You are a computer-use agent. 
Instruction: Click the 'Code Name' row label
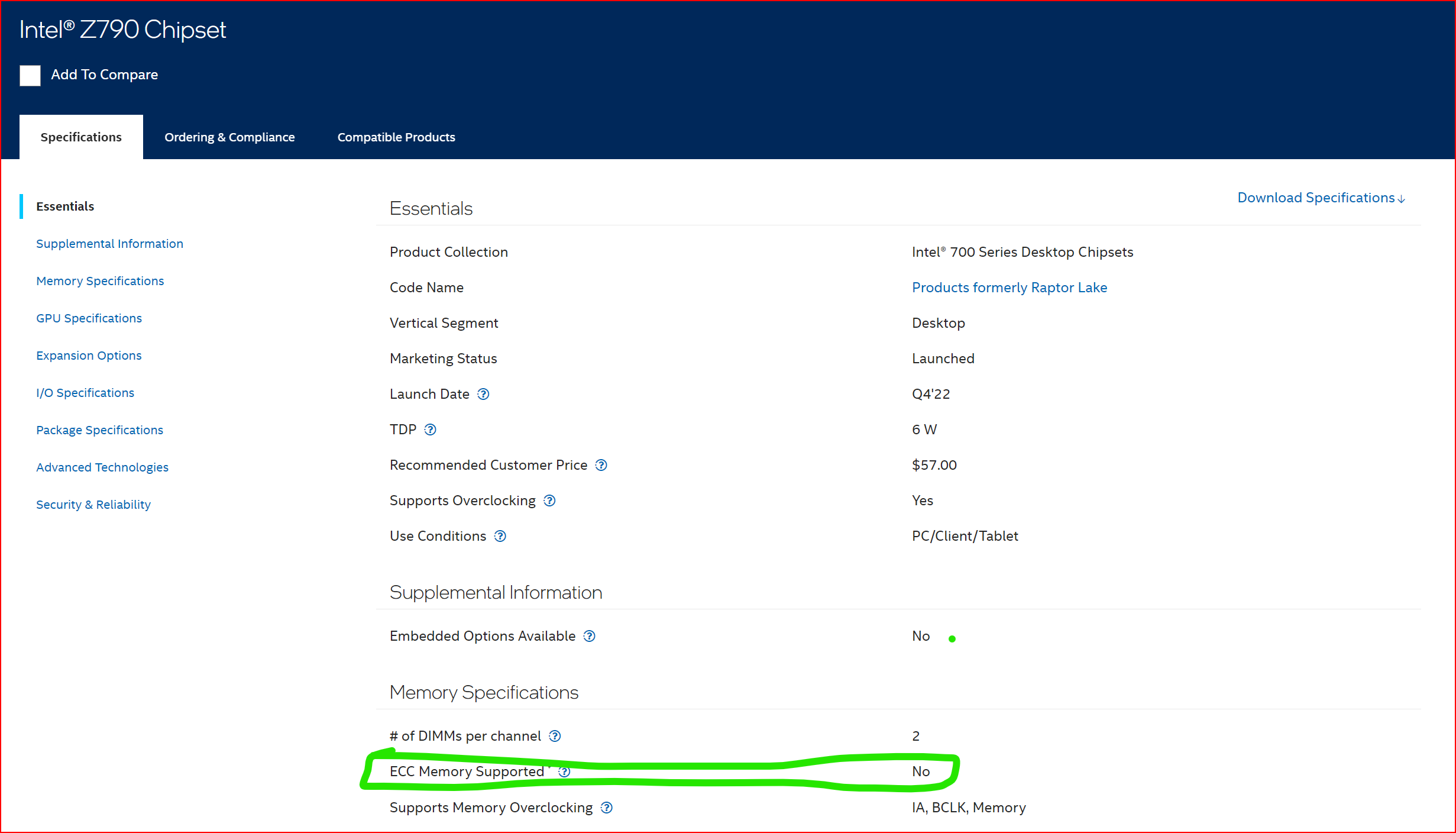(426, 288)
